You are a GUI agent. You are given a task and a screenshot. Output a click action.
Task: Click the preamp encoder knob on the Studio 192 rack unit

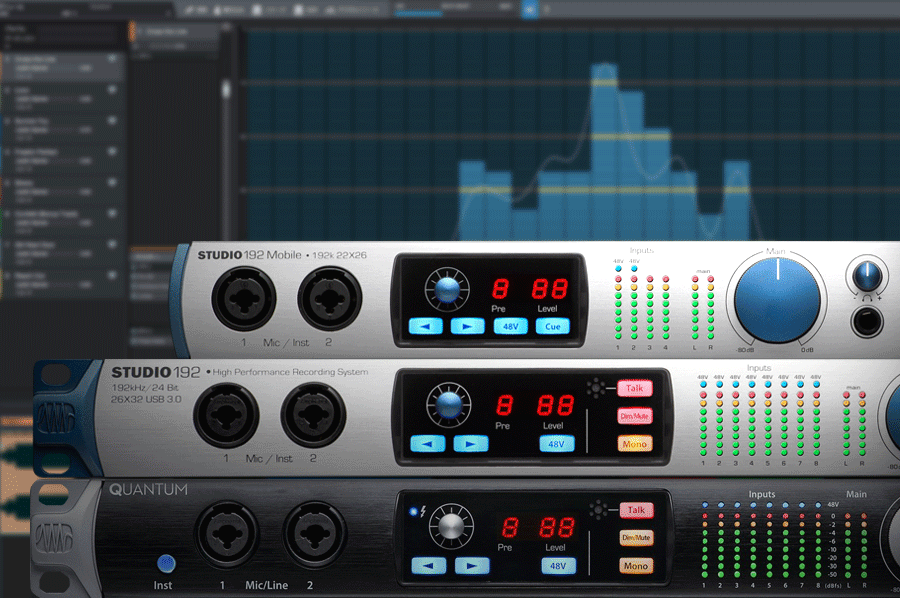point(448,405)
